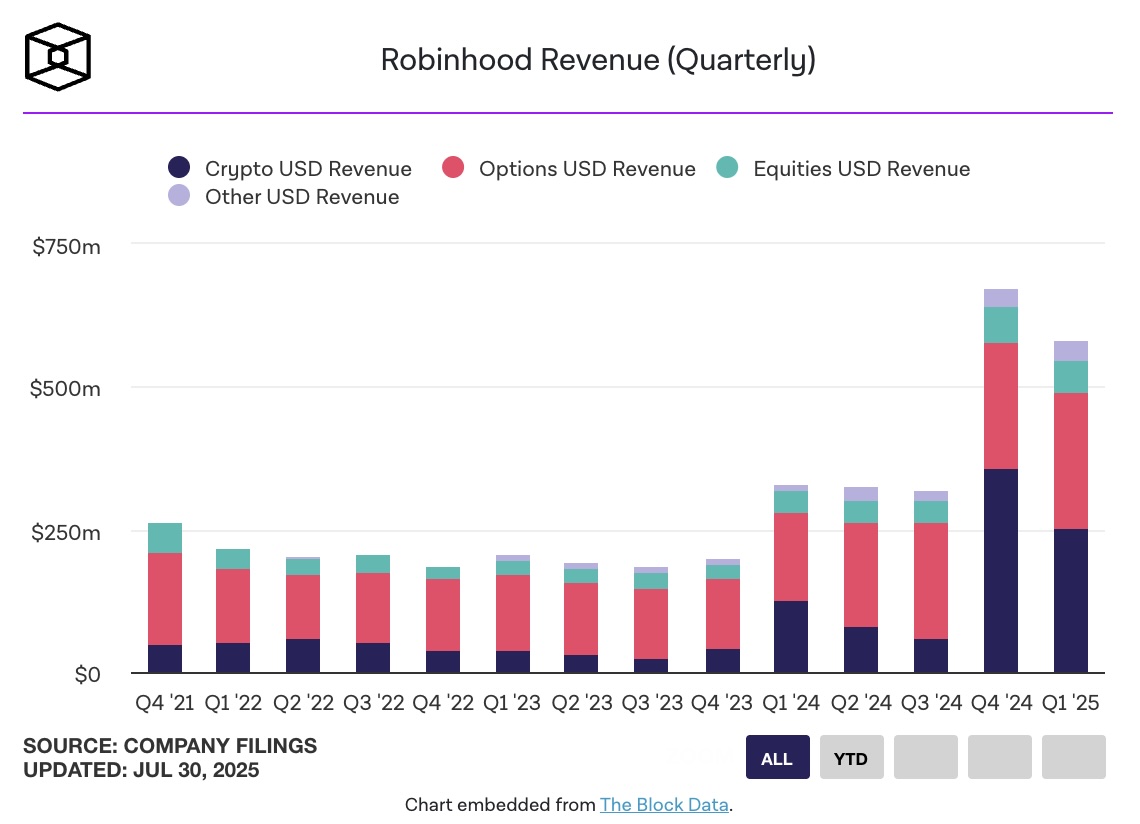The image size is (1140, 824).
Task: Click the Q1 '25 crypto bar segment
Action: pyautogui.click(x=1070, y=601)
